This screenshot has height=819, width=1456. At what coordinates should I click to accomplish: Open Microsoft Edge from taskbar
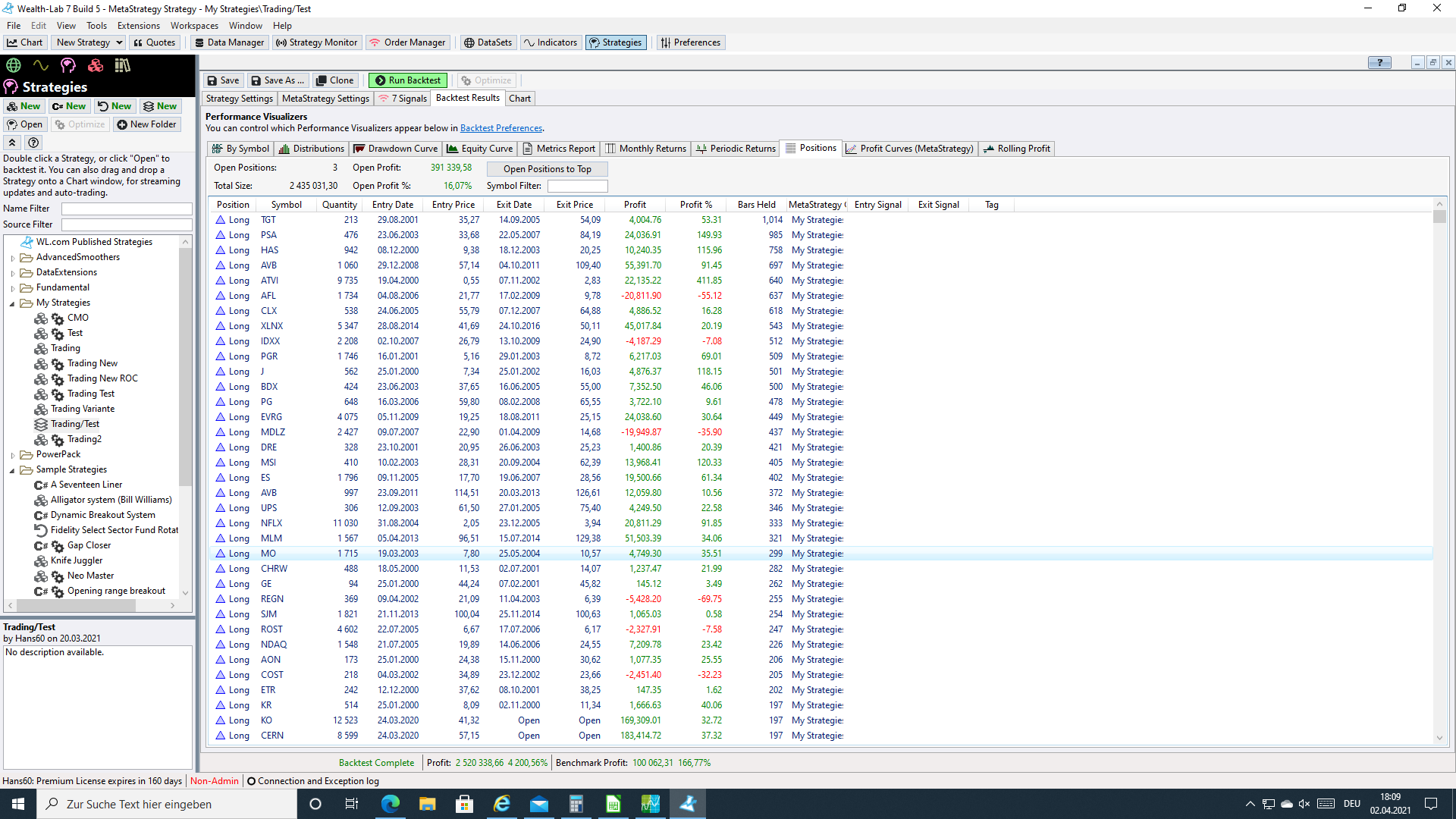point(391,804)
